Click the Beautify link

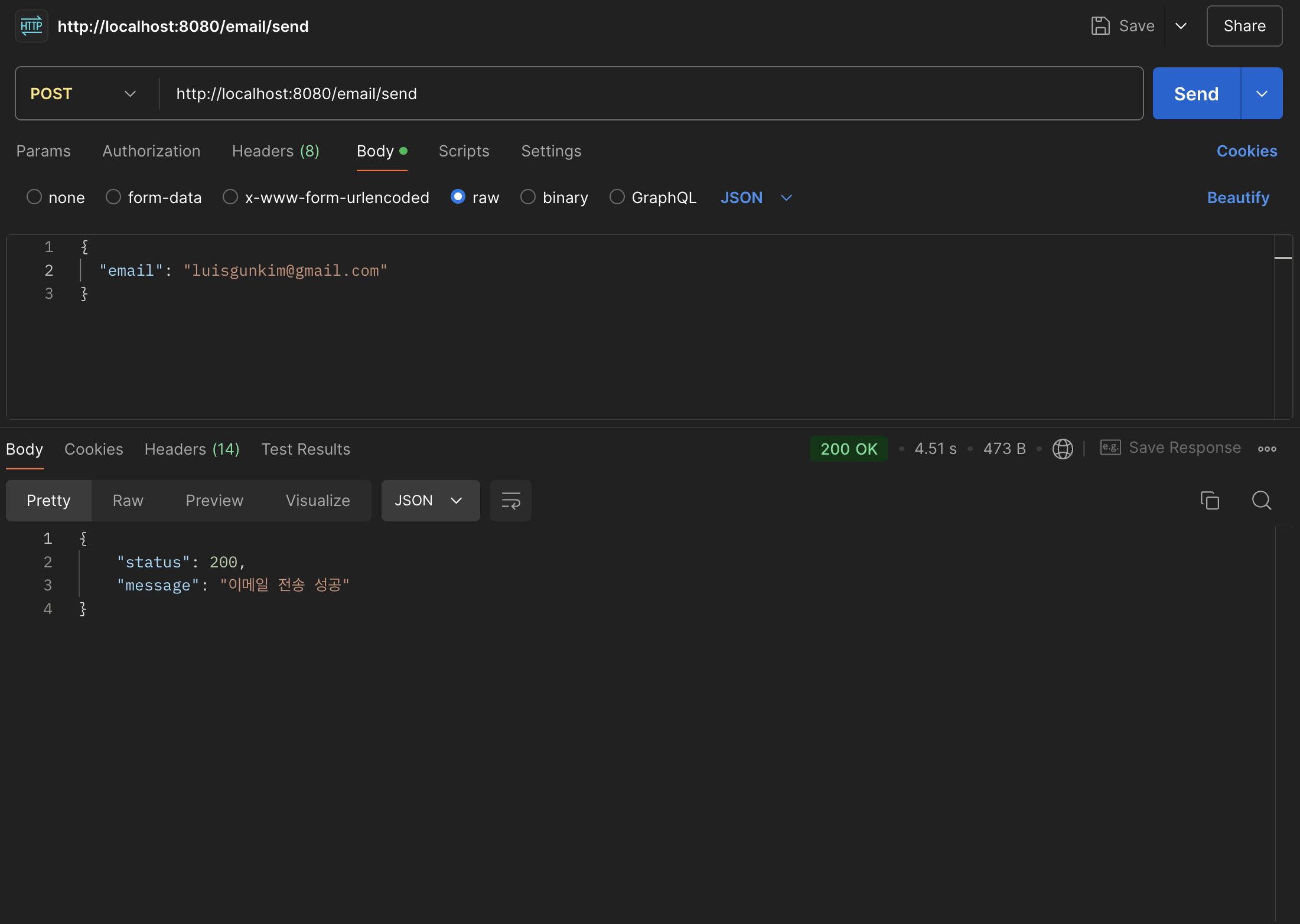click(1238, 198)
